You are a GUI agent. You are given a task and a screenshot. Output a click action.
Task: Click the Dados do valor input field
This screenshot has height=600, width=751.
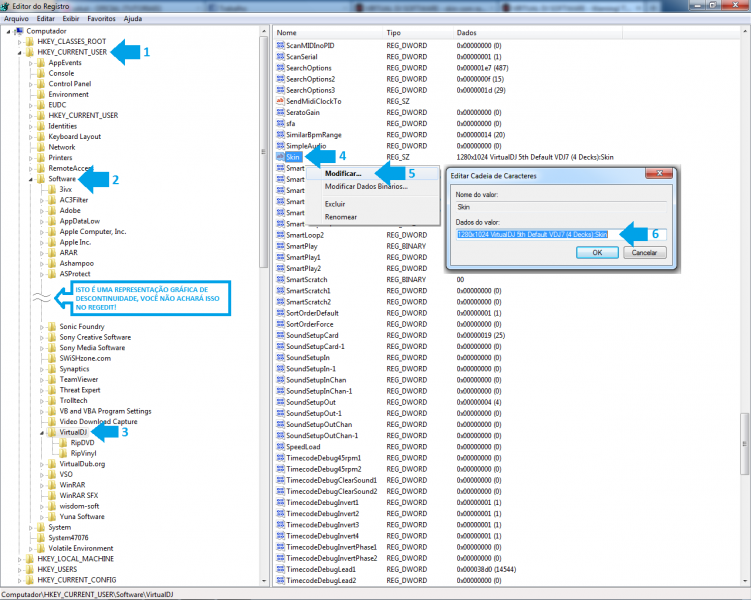click(x=560, y=235)
